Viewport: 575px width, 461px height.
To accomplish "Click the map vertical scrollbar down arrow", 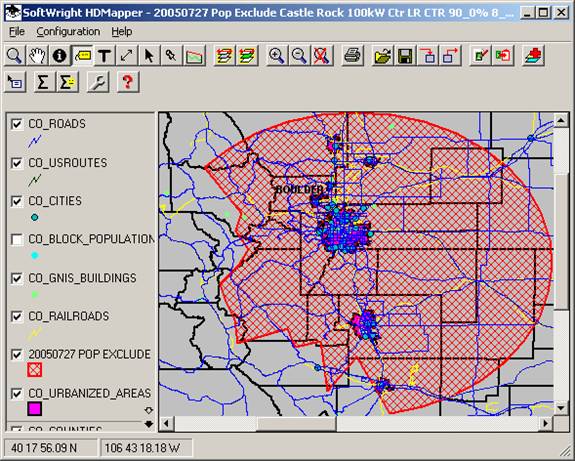I will click(560, 408).
